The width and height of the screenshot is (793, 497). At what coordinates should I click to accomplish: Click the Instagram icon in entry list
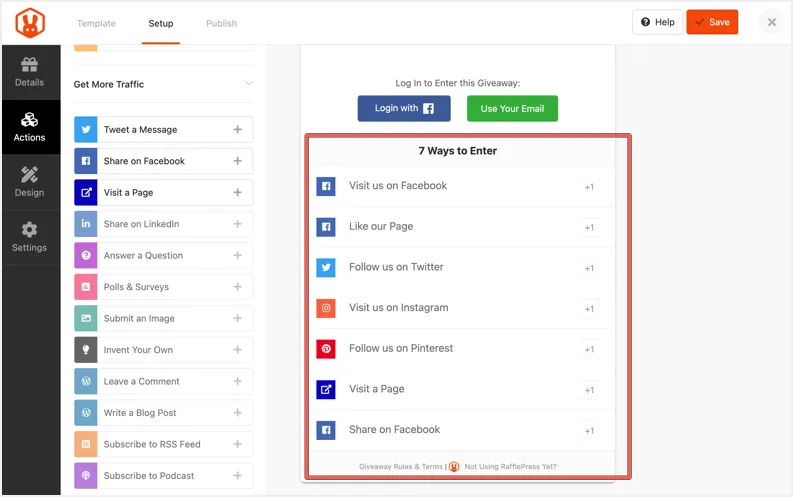click(x=326, y=308)
